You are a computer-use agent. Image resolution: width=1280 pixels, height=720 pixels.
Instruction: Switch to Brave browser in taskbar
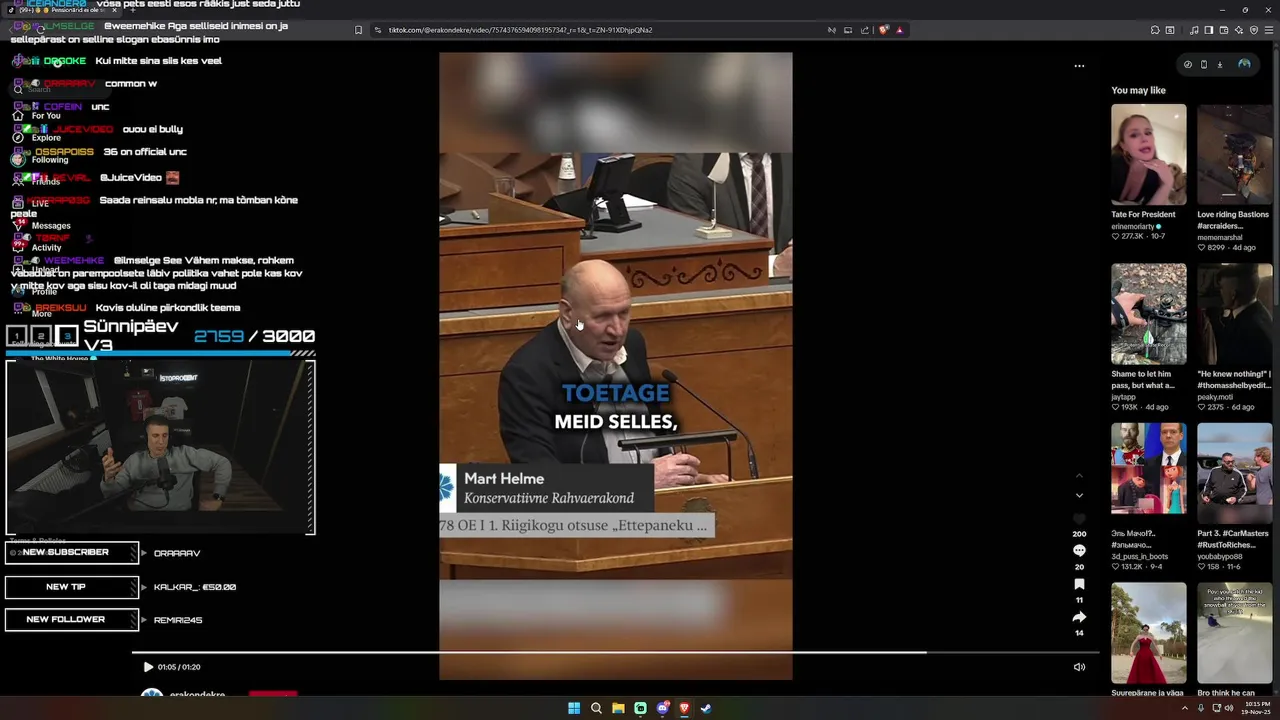(684, 708)
